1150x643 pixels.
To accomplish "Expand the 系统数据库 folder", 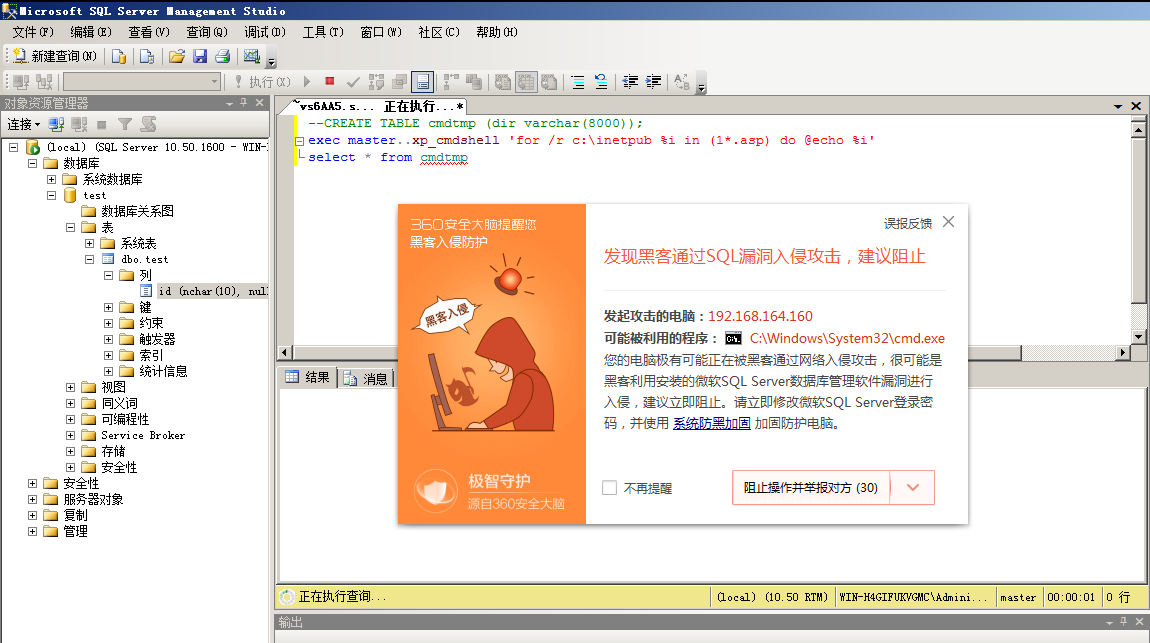I will click(x=51, y=180).
